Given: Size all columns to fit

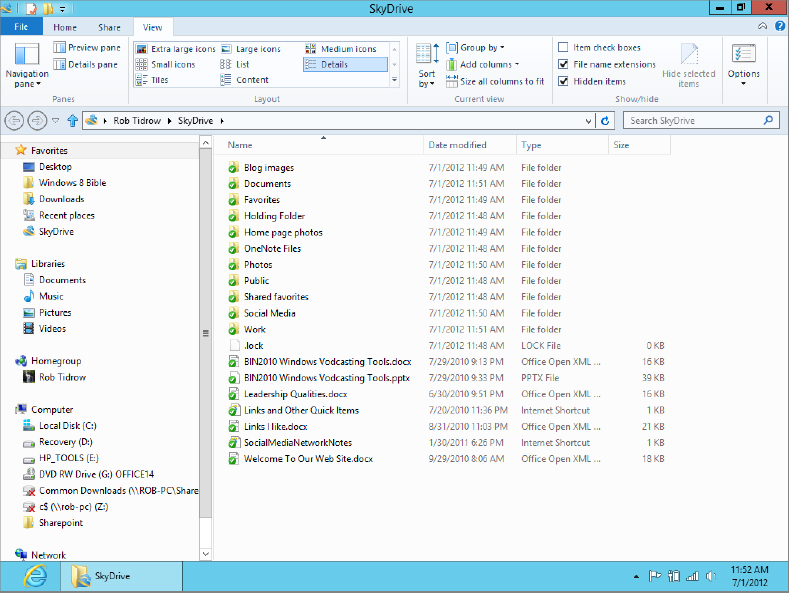Looking at the screenshot, I should click(x=495, y=81).
